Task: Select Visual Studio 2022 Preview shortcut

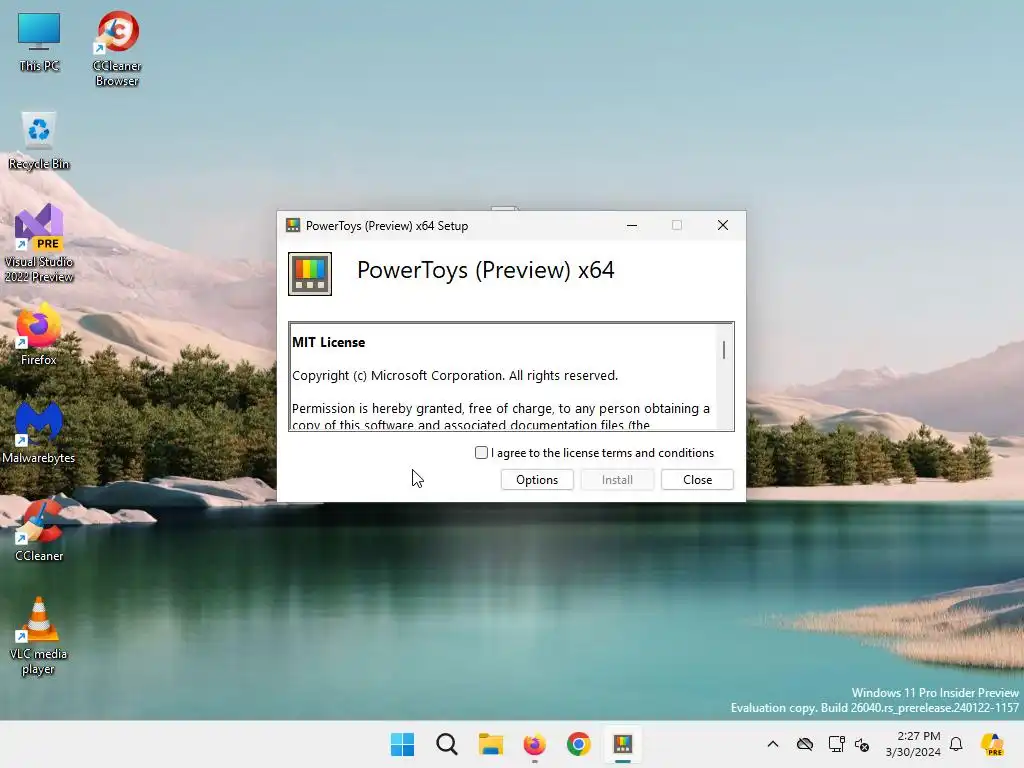Action: [39, 244]
